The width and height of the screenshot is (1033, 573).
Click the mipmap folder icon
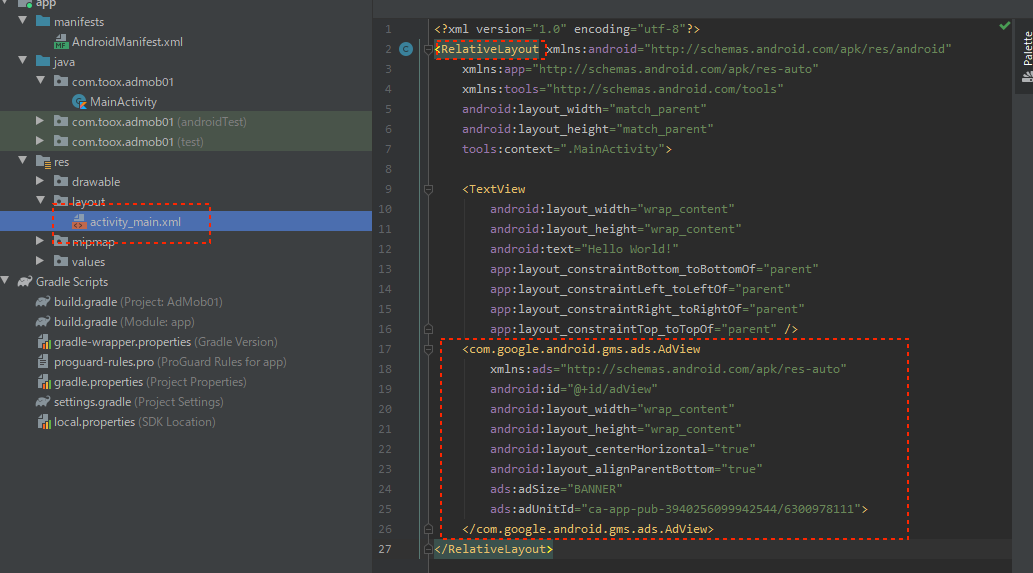[61, 241]
